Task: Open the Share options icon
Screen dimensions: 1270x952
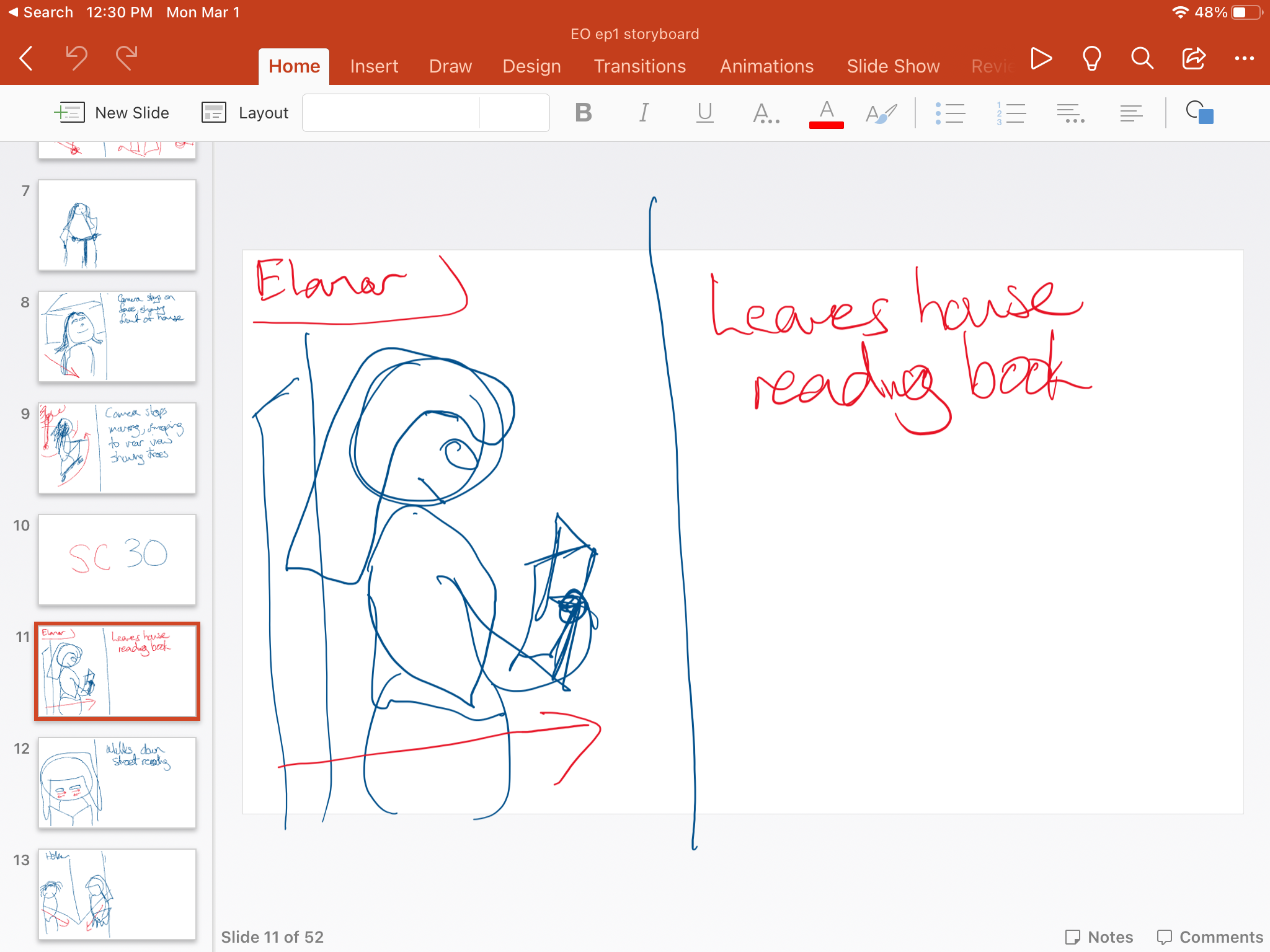Action: click(x=1192, y=59)
